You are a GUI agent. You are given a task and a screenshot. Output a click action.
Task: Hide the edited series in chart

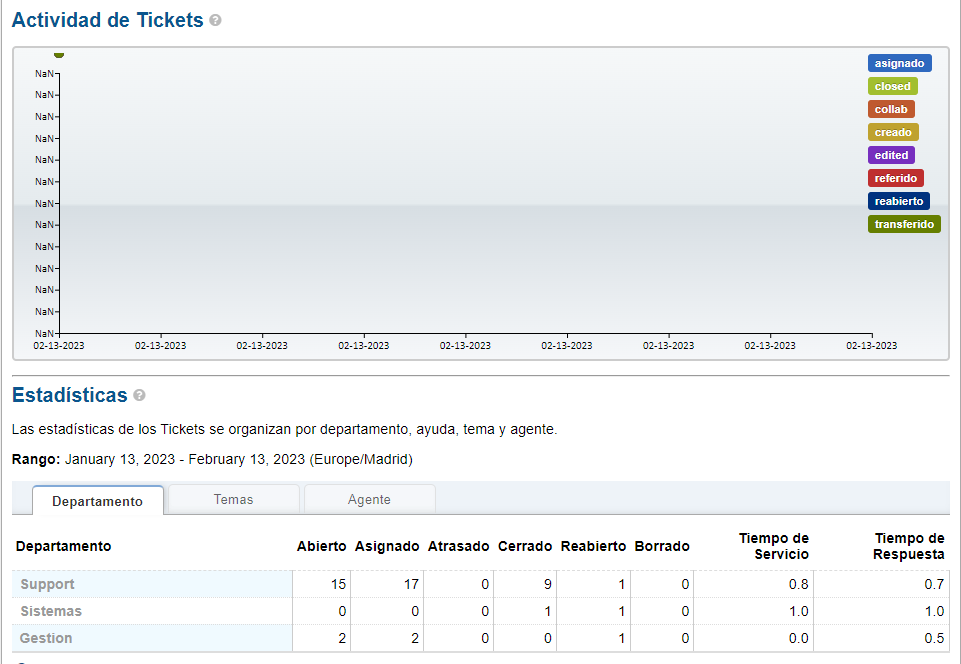tap(891, 155)
